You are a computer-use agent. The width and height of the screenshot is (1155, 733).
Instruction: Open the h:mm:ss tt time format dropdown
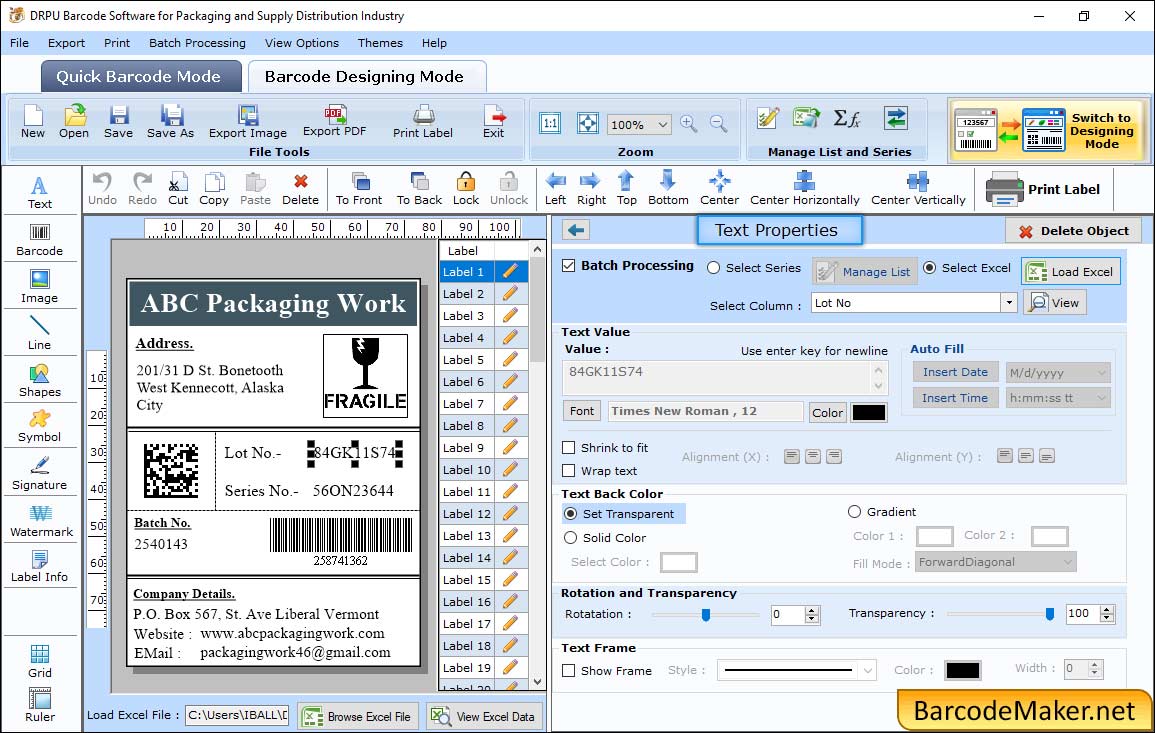[x=1058, y=398]
